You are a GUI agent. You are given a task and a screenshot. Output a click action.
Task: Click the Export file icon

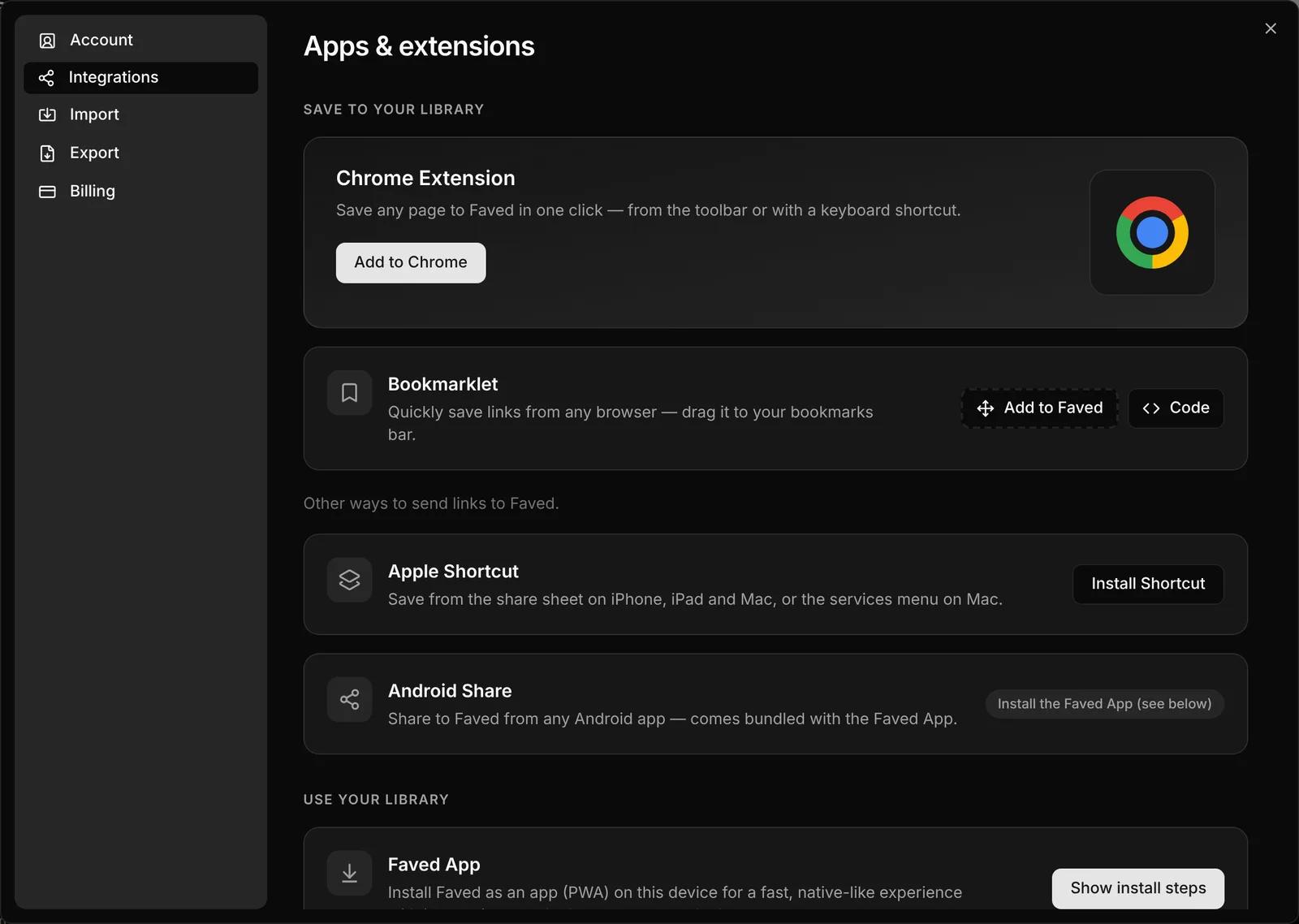(48, 153)
